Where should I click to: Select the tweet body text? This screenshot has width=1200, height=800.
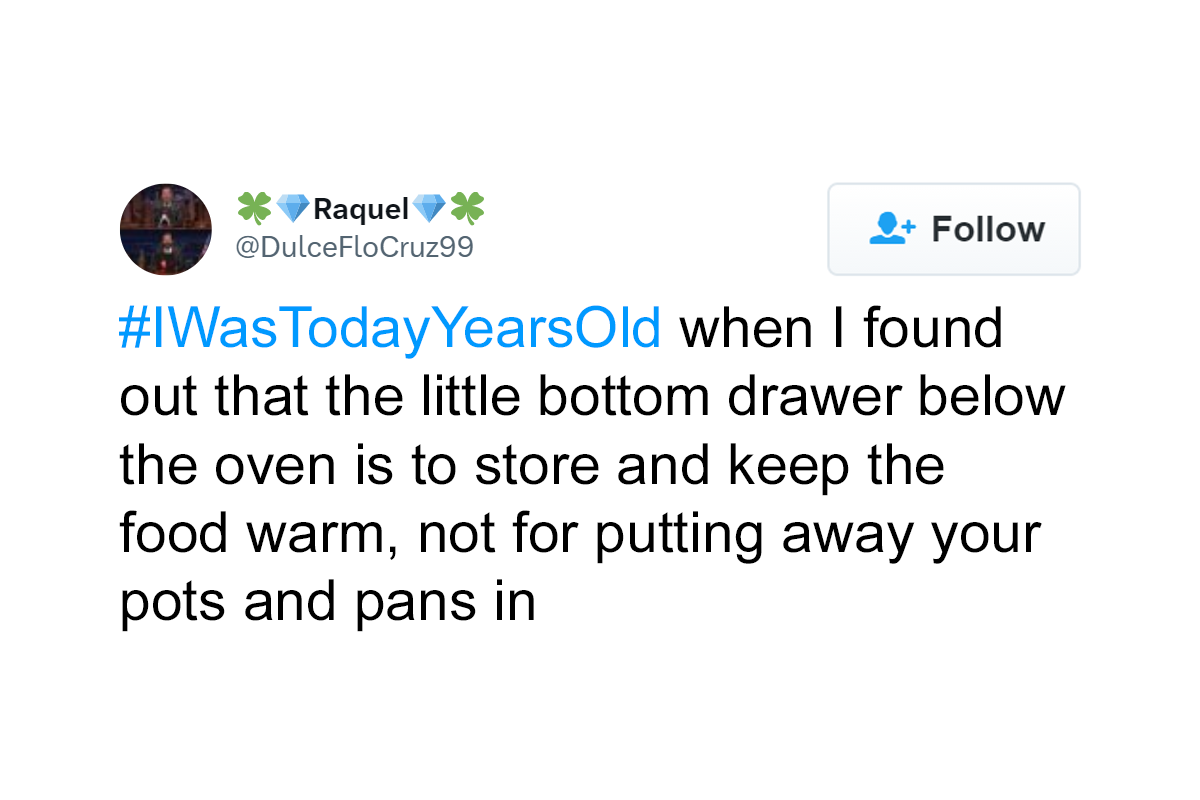(x=590, y=464)
